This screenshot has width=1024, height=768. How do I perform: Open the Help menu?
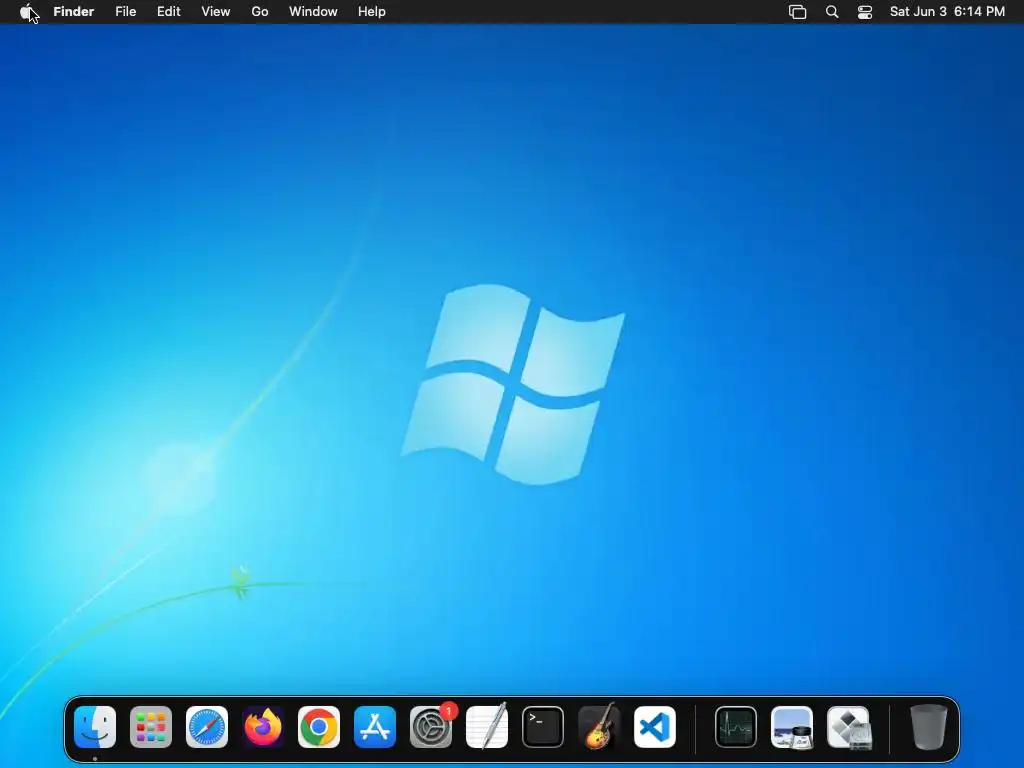[372, 12]
